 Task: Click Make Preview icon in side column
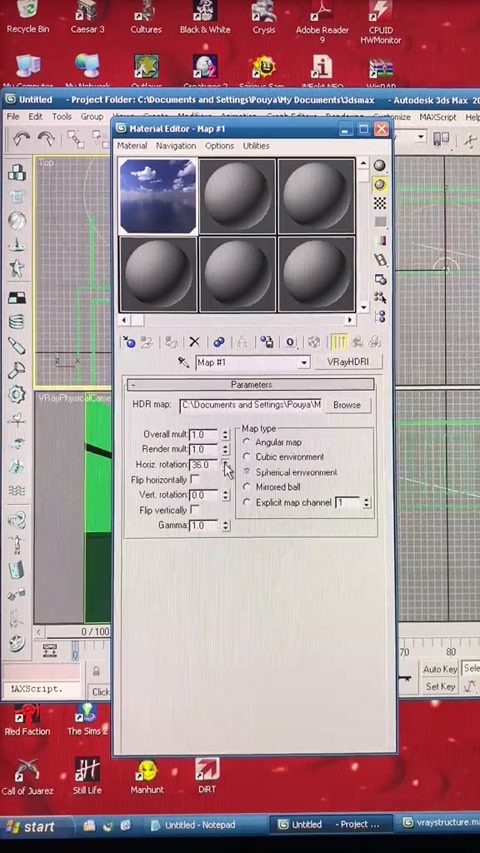(380, 260)
